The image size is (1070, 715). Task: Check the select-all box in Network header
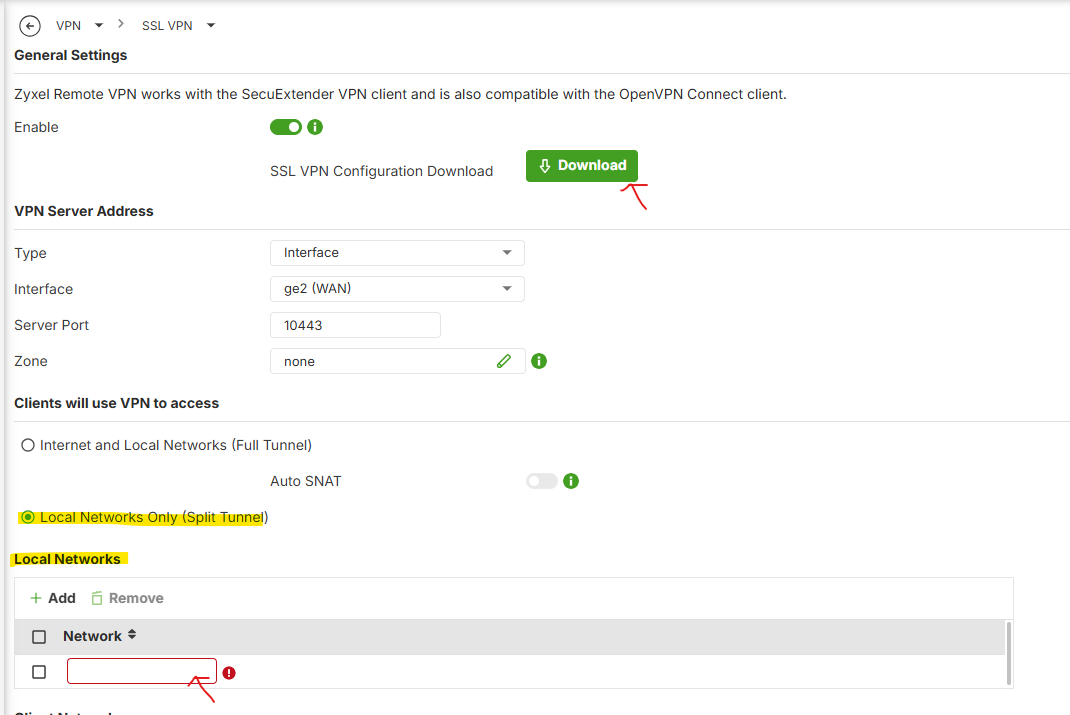(39, 637)
